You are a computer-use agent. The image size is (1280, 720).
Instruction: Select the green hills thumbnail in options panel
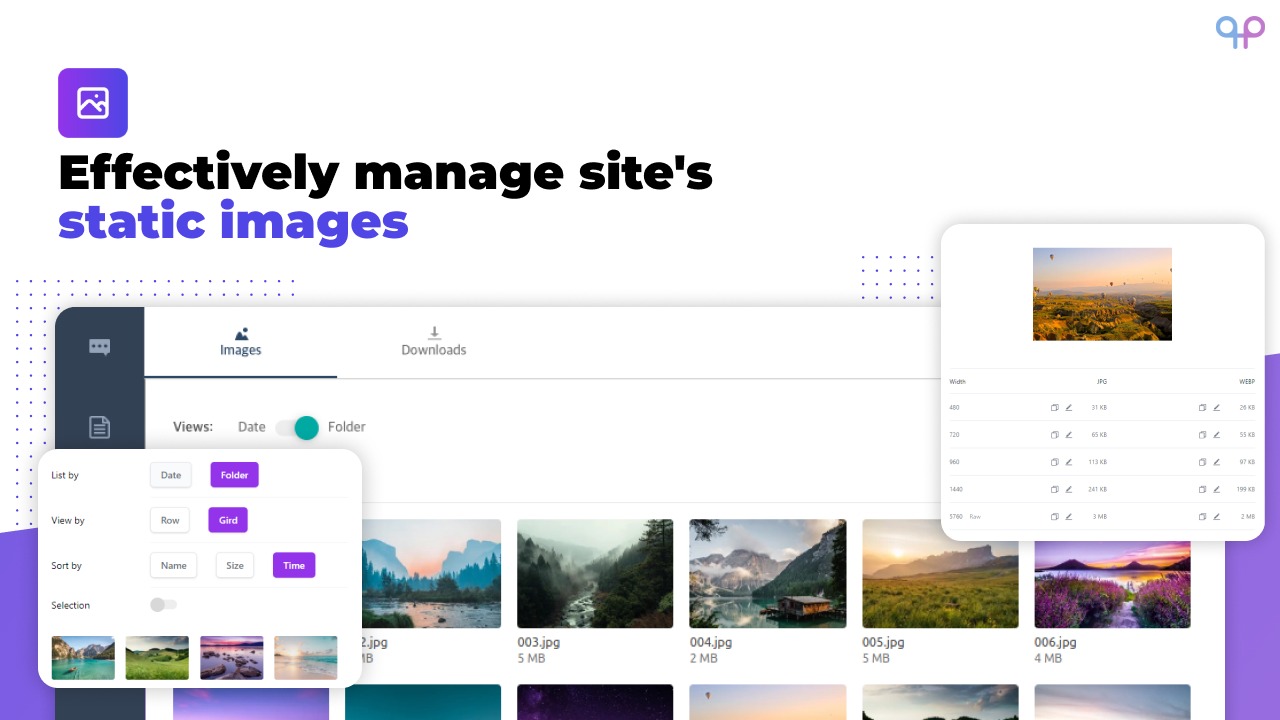pyautogui.click(x=157, y=658)
